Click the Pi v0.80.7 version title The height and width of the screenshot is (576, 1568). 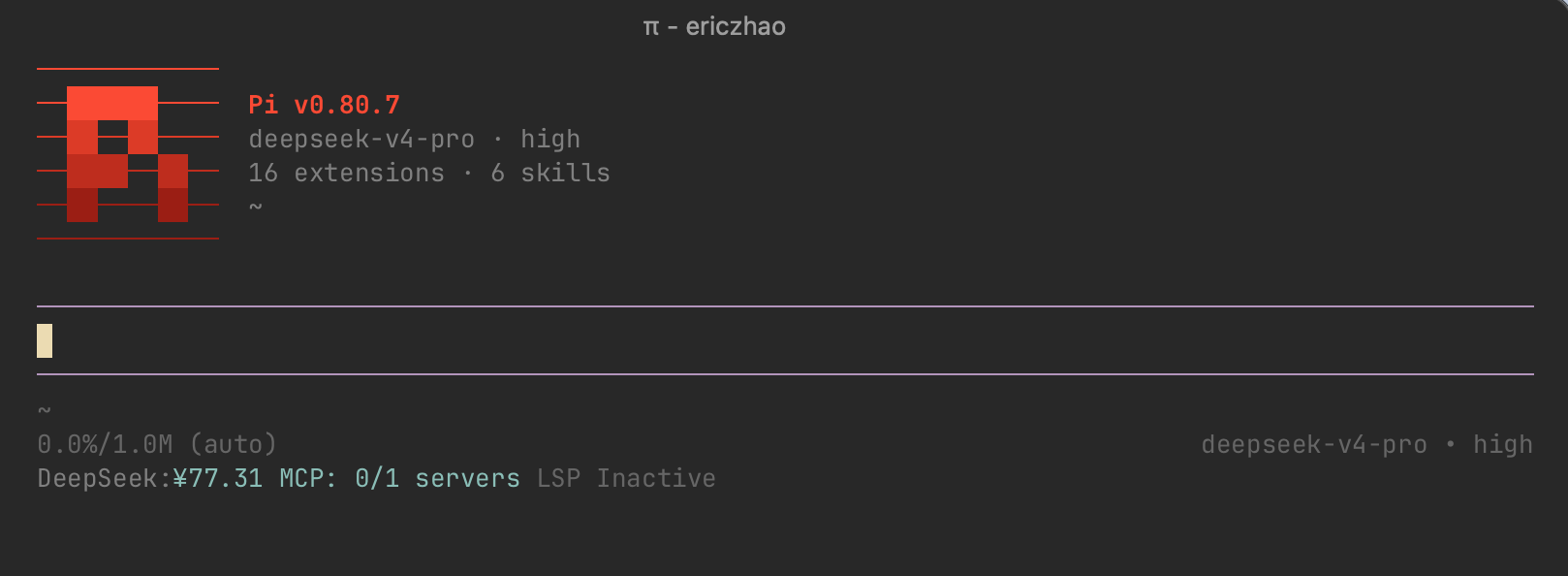[324, 105]
